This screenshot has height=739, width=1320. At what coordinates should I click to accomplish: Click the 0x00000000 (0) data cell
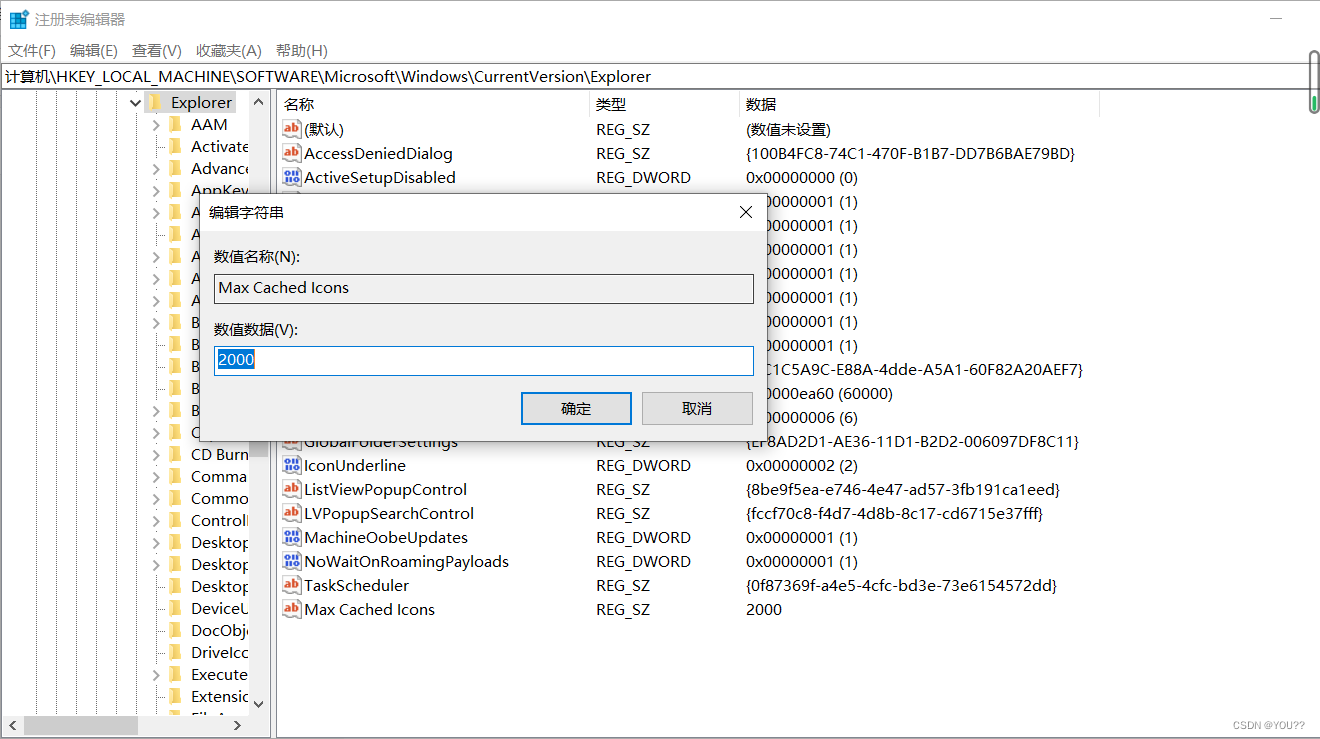click(x=802, y=177)
